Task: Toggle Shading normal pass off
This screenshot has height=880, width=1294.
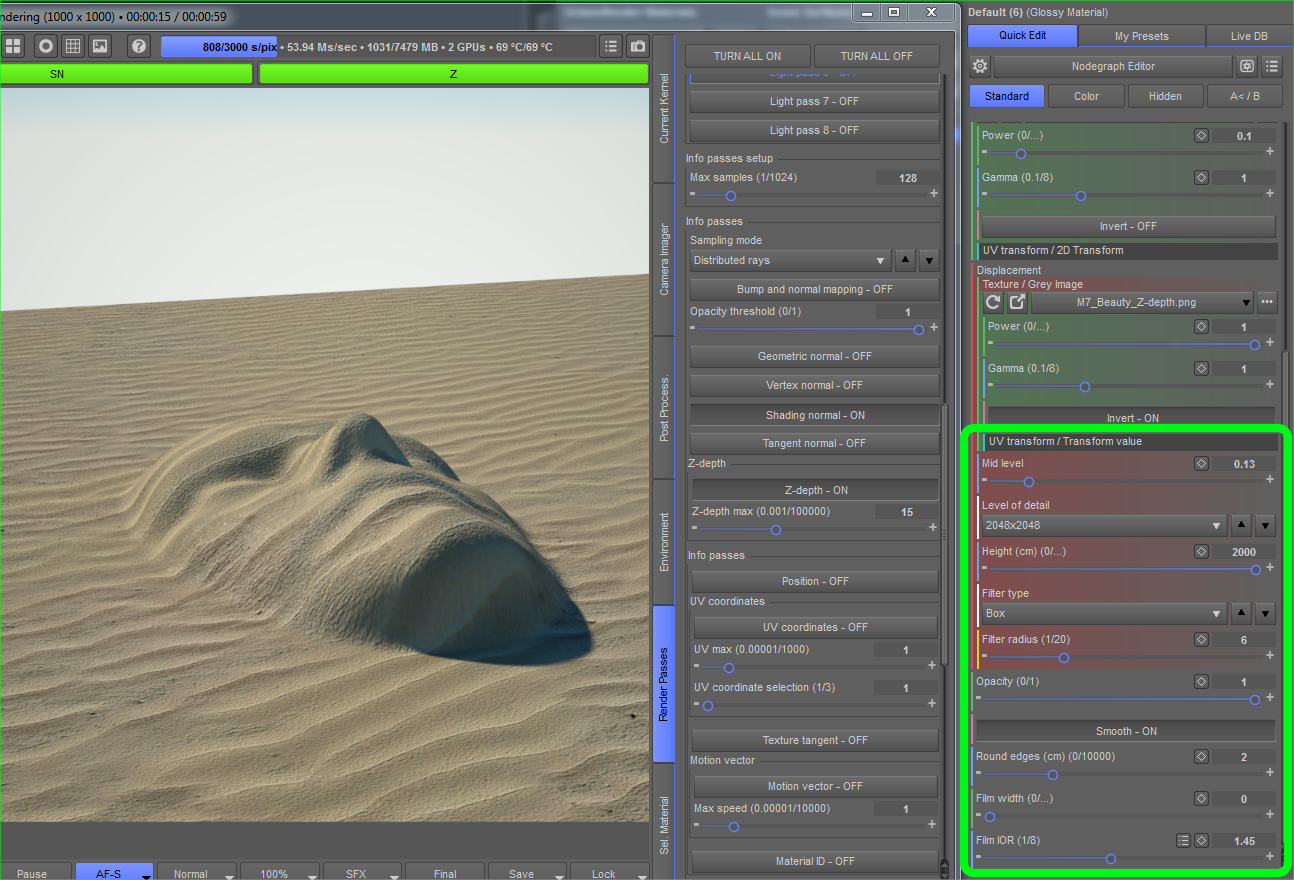Action: coord(814,415)
